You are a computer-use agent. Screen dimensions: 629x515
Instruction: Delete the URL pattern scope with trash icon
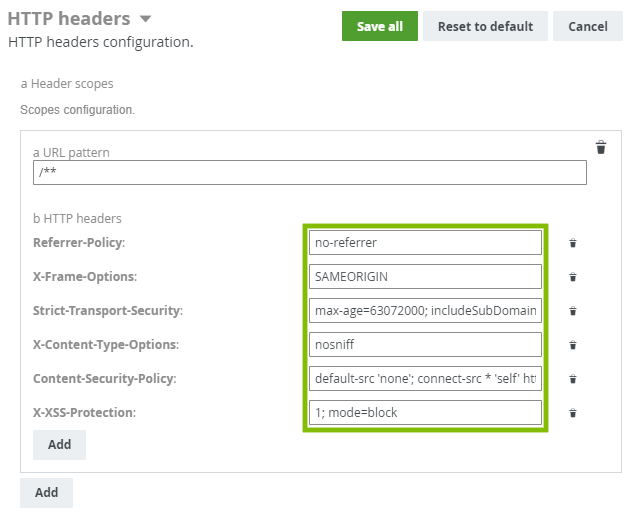(x=601, y=148)
